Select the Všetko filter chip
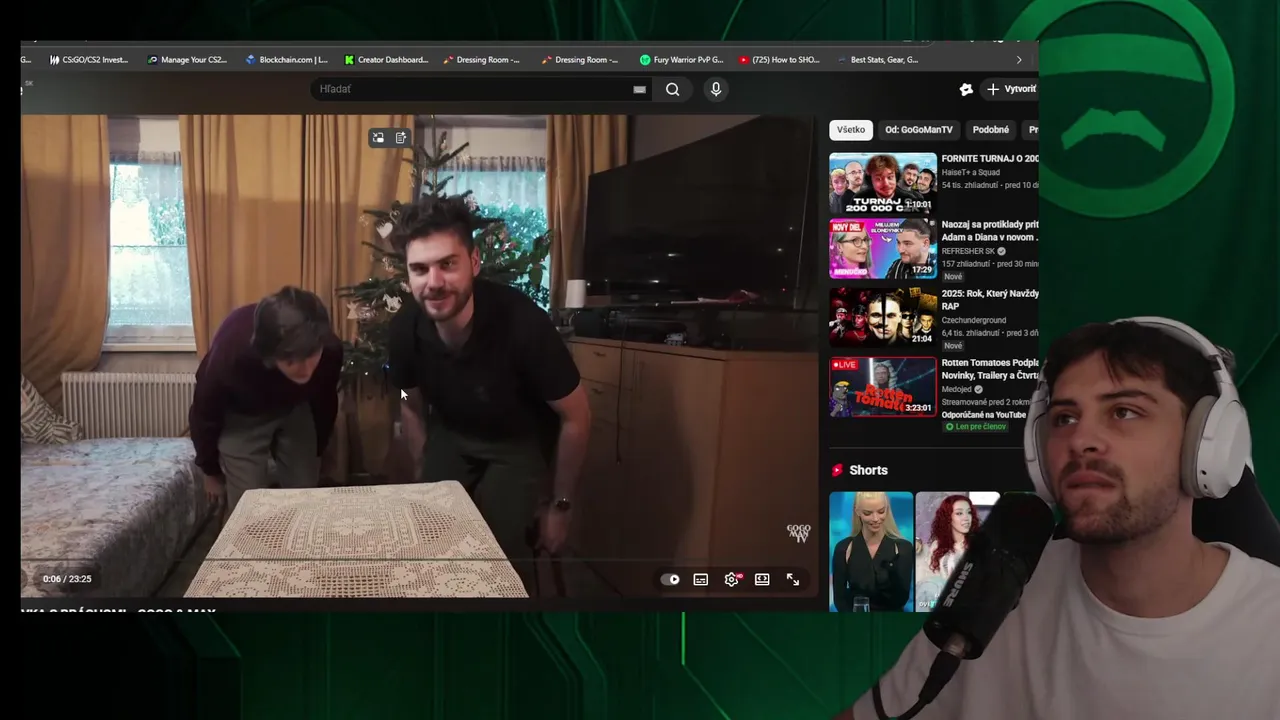The image size is (1280, 720). 851,130
